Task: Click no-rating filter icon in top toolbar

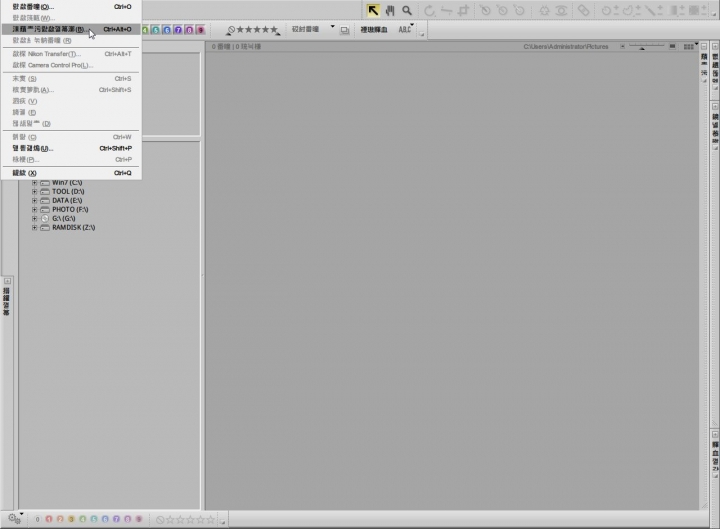Action: (231, 30)
